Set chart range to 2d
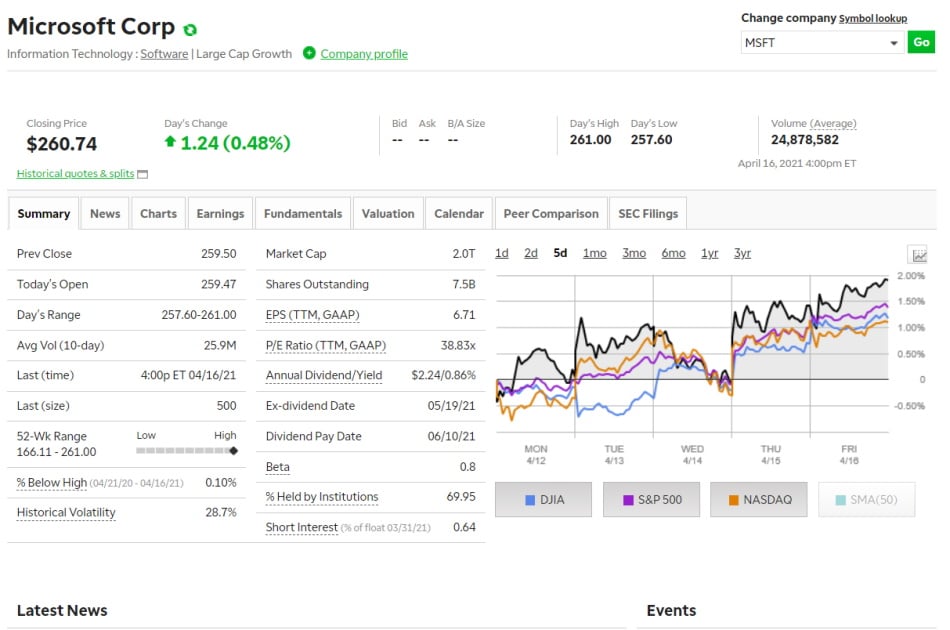 click(531, 253)
